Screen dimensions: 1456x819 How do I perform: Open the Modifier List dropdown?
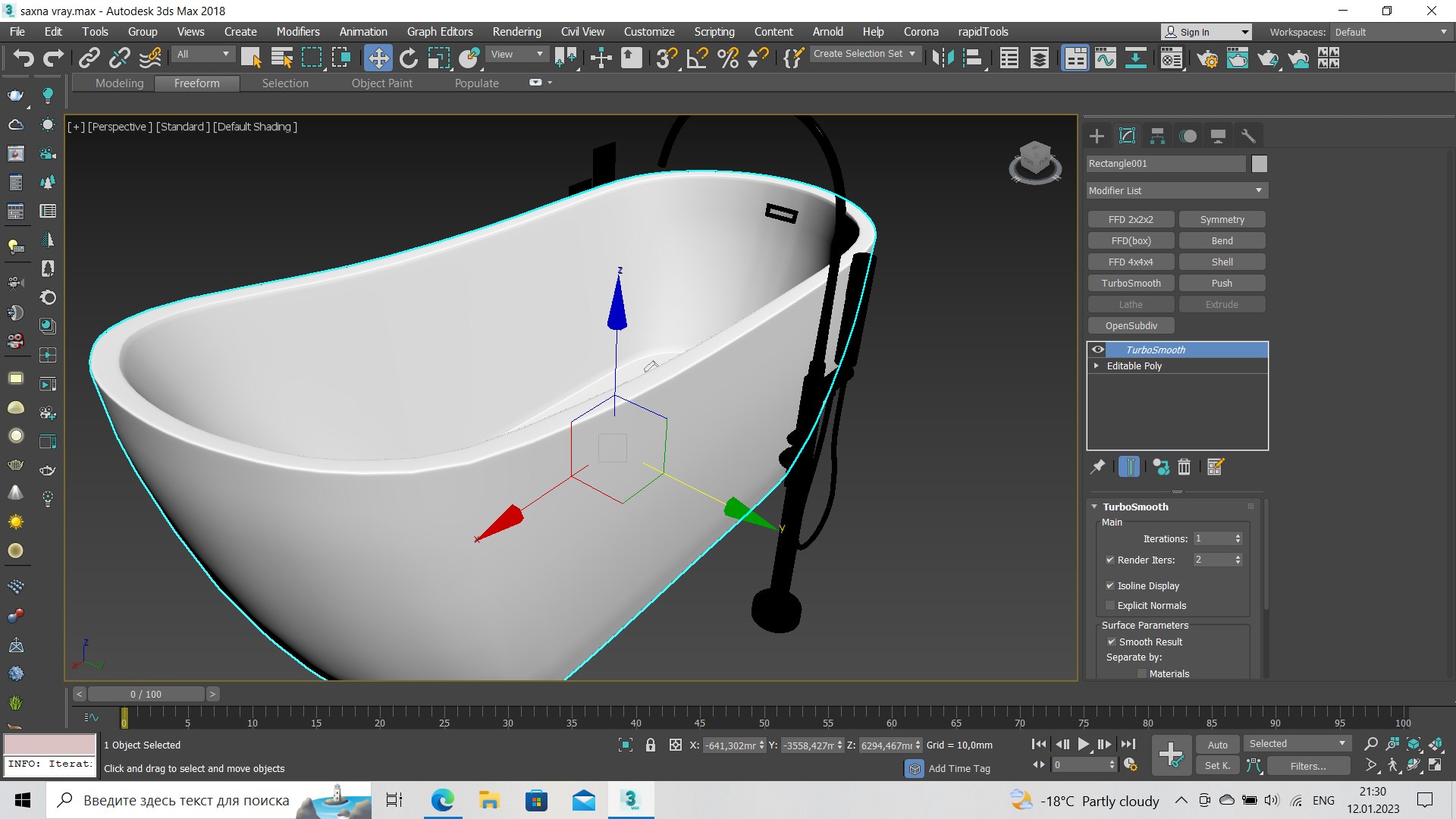coord(1177,190)
